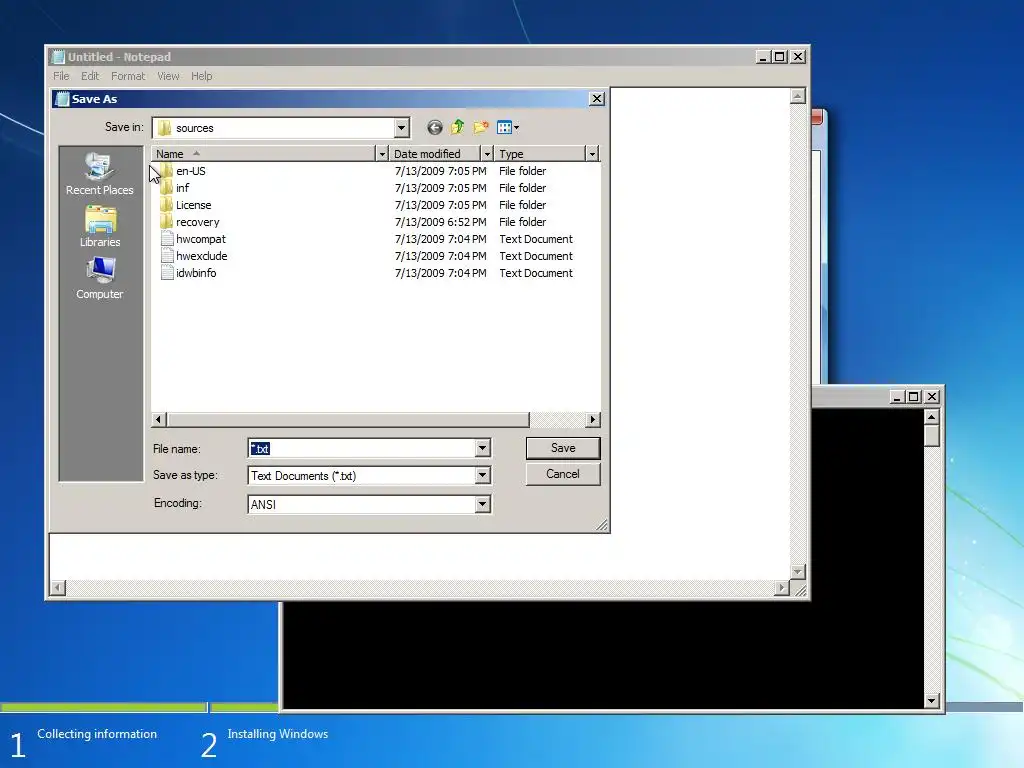Select the en-US folder icon
Viewport: 1024px width, 768px height.
167,171
